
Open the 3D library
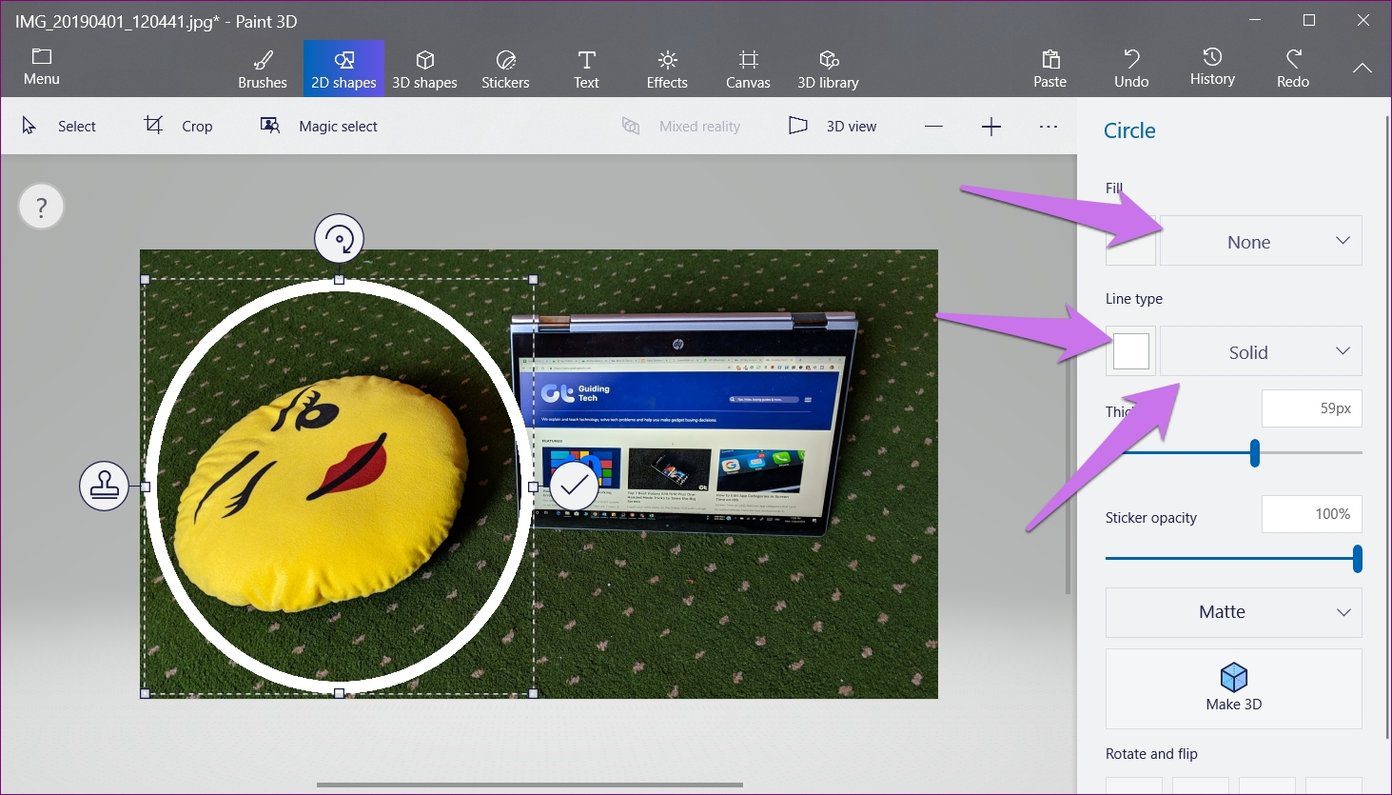tap(828, 69)
